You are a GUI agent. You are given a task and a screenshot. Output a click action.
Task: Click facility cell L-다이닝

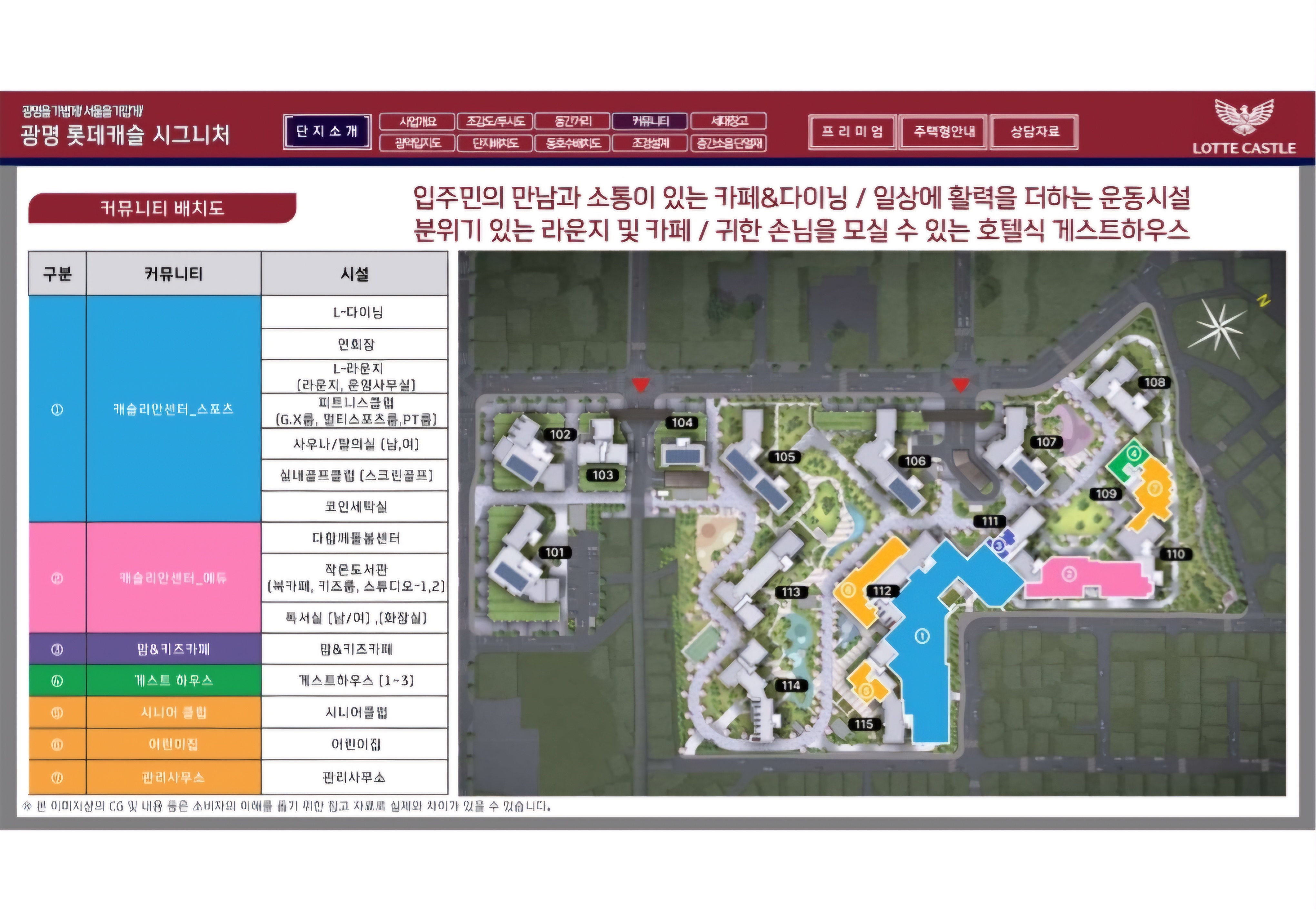click(x=354, y=312)
